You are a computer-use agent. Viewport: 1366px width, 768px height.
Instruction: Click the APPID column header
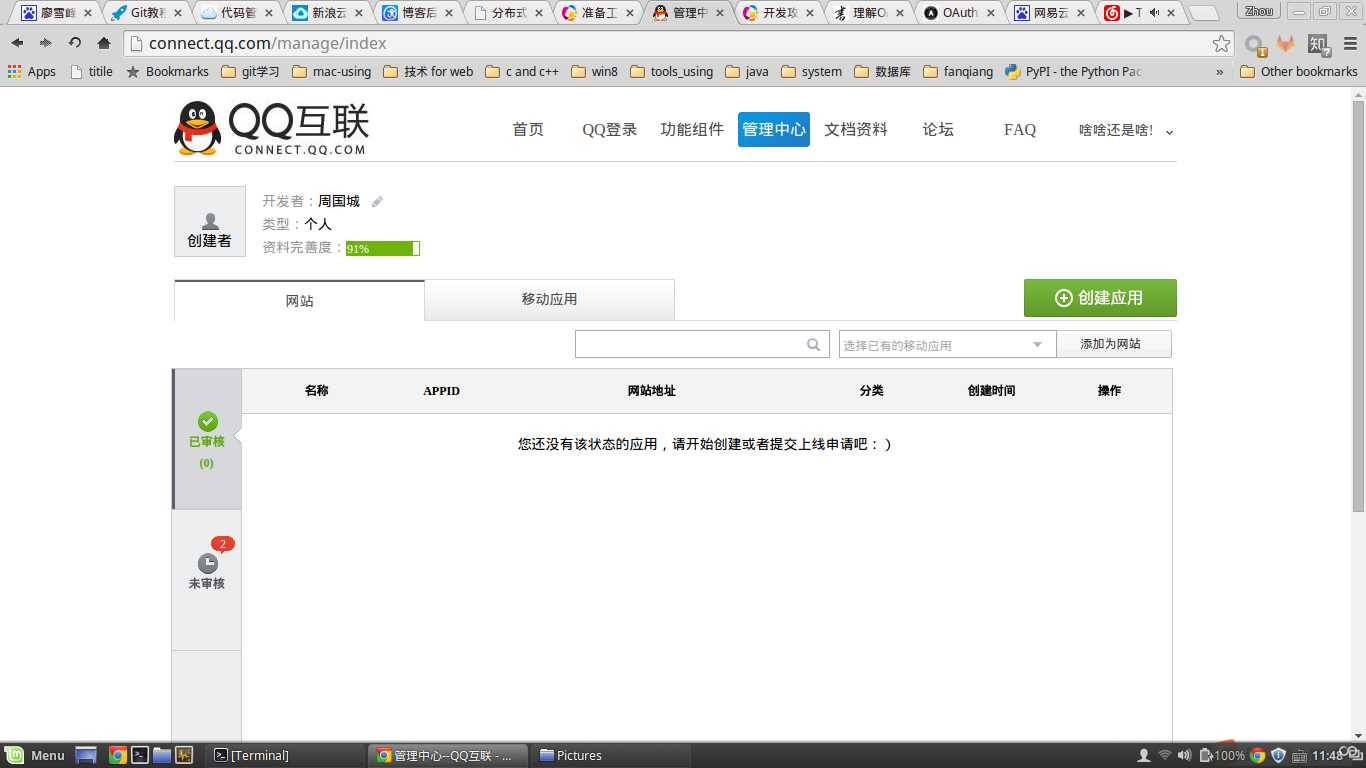[x=441, y=391]
